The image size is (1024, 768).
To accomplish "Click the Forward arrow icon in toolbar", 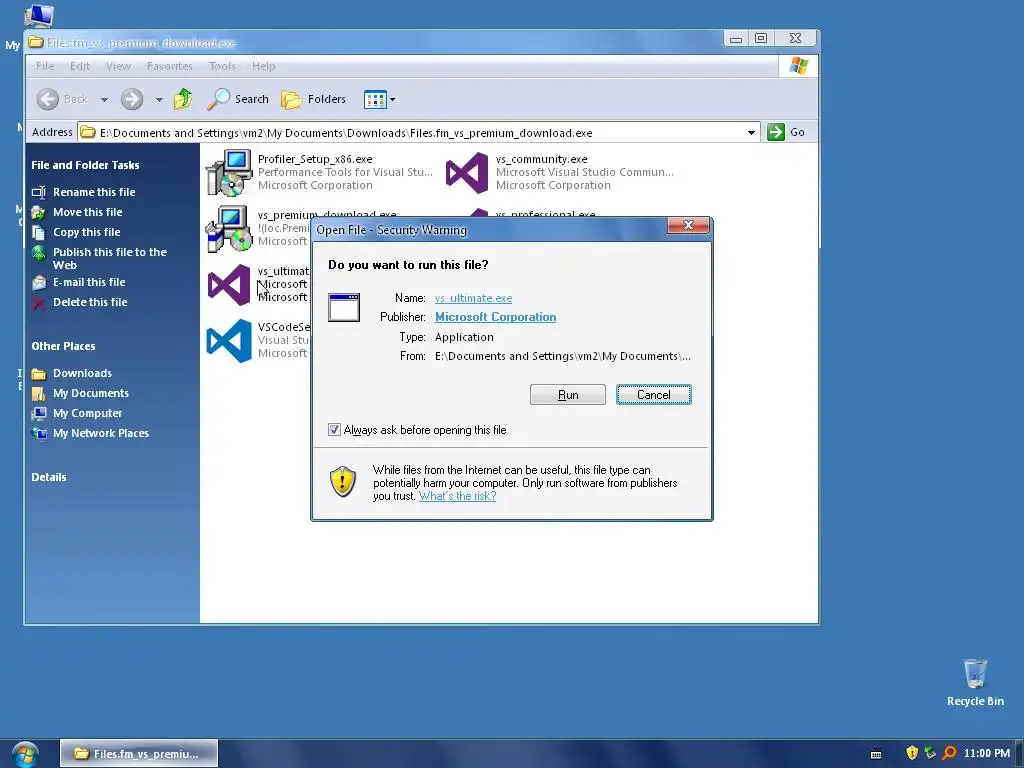I will tap(132, 99).
